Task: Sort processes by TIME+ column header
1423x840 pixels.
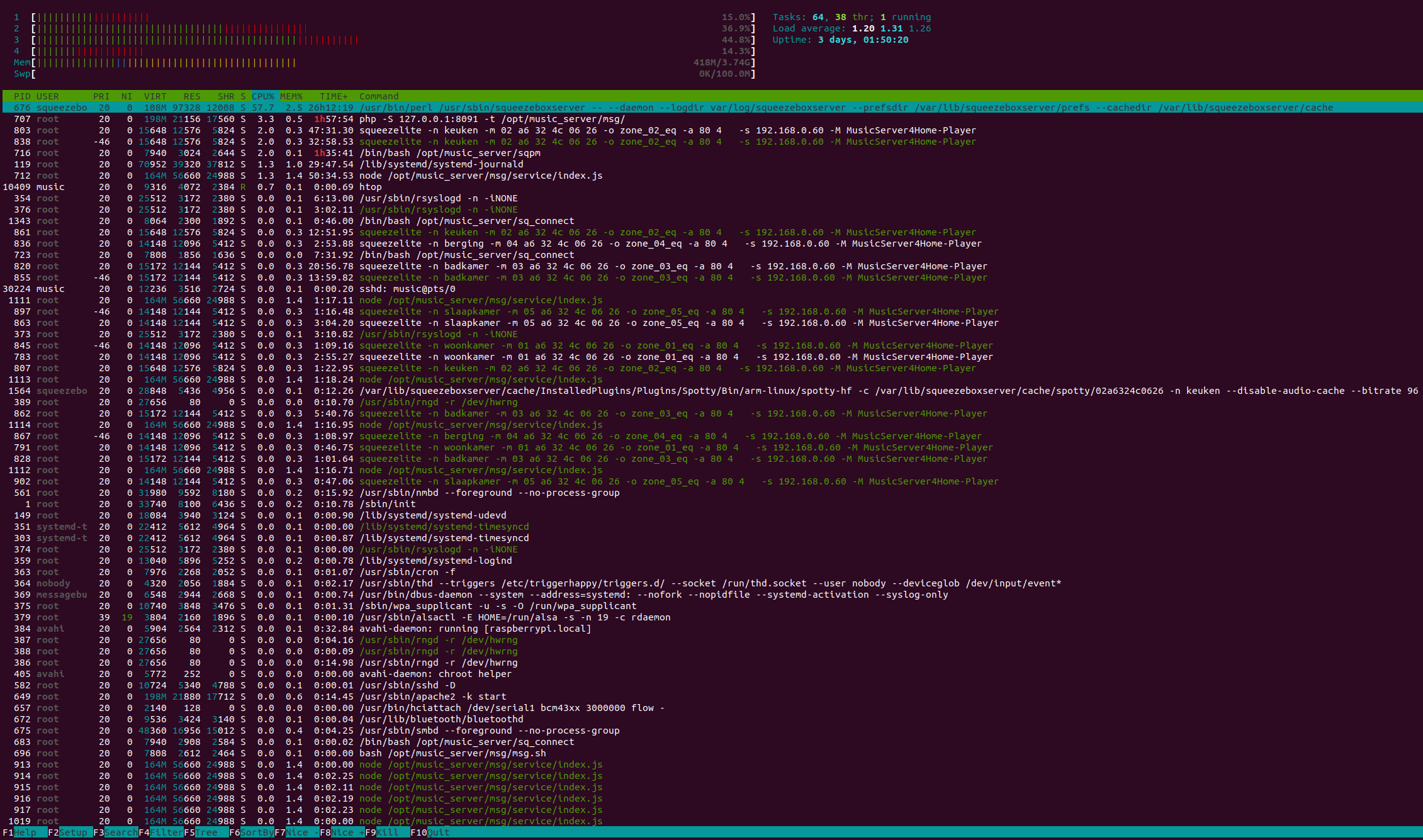Action: click(x=334, y=96)
